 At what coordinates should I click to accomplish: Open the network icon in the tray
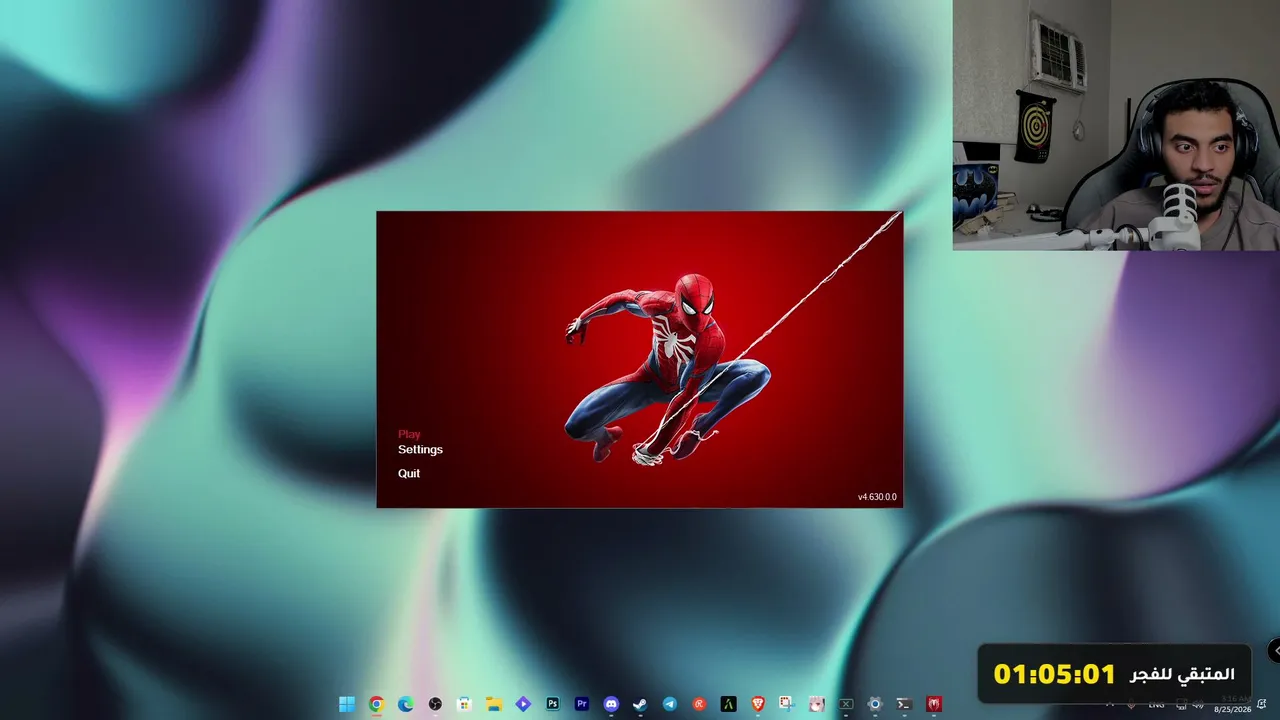click(x=1180, y=704)
